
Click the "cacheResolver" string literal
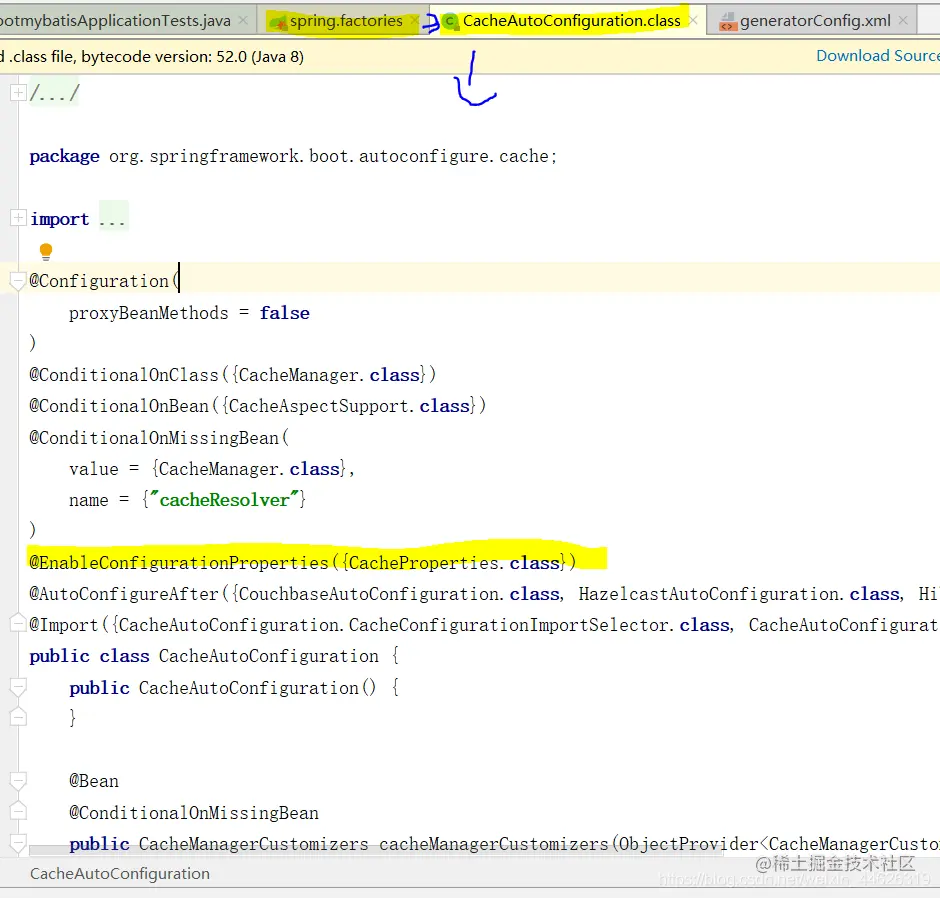pyautogui.click(x=224, y=500)
